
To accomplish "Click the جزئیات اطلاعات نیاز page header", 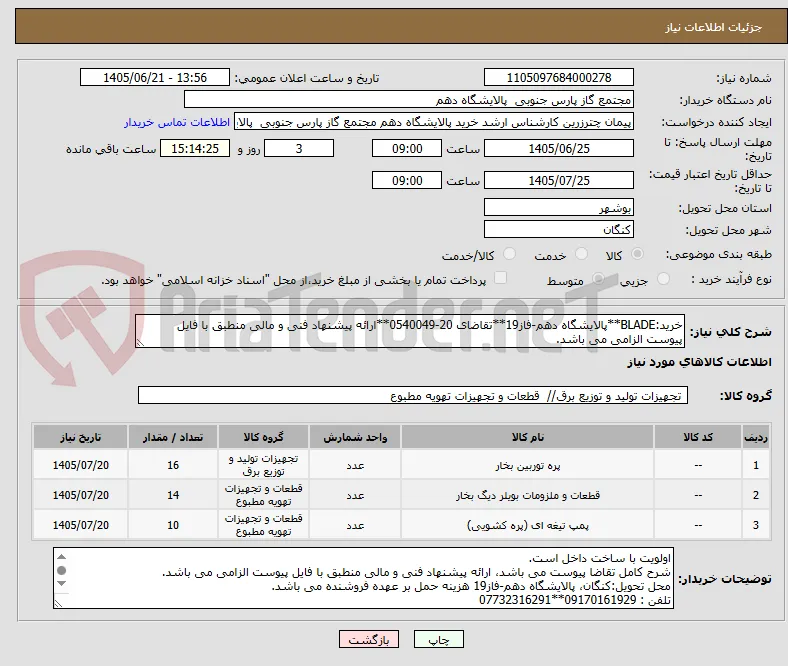I will 714,27.
